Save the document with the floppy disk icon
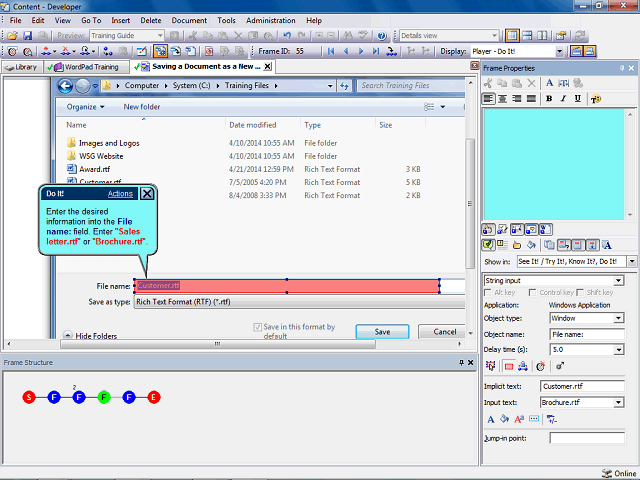The height and width of the screenshot is (480, 640). (x=27, y=36)
